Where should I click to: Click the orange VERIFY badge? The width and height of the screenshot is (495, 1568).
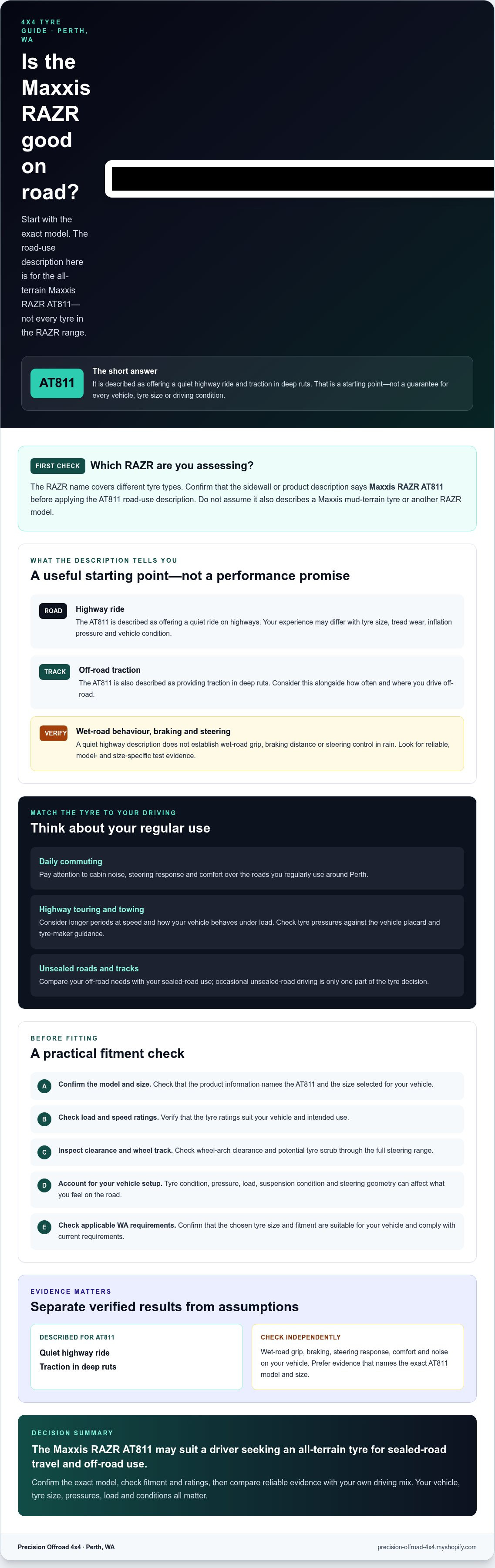tap(54, 733)
